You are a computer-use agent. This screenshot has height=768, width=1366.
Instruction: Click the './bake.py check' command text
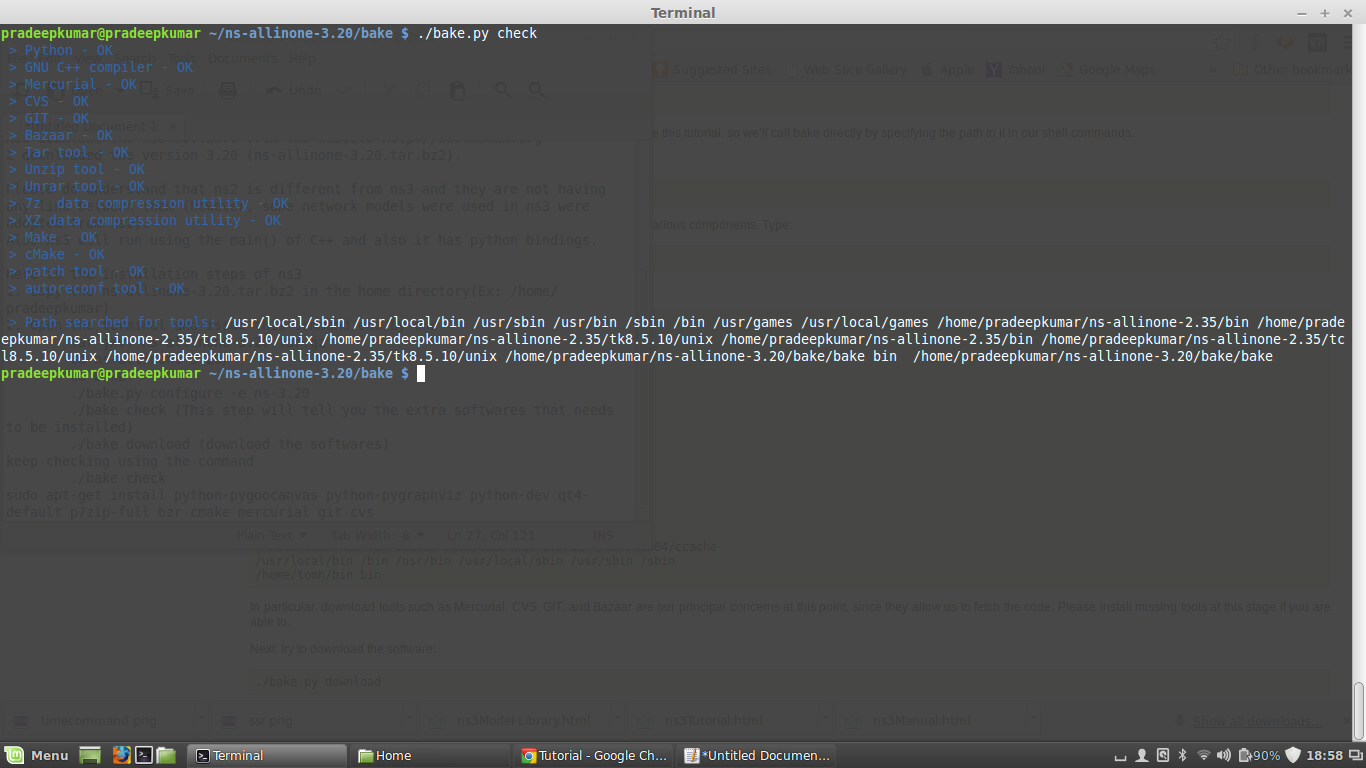[x=477, y=33]
